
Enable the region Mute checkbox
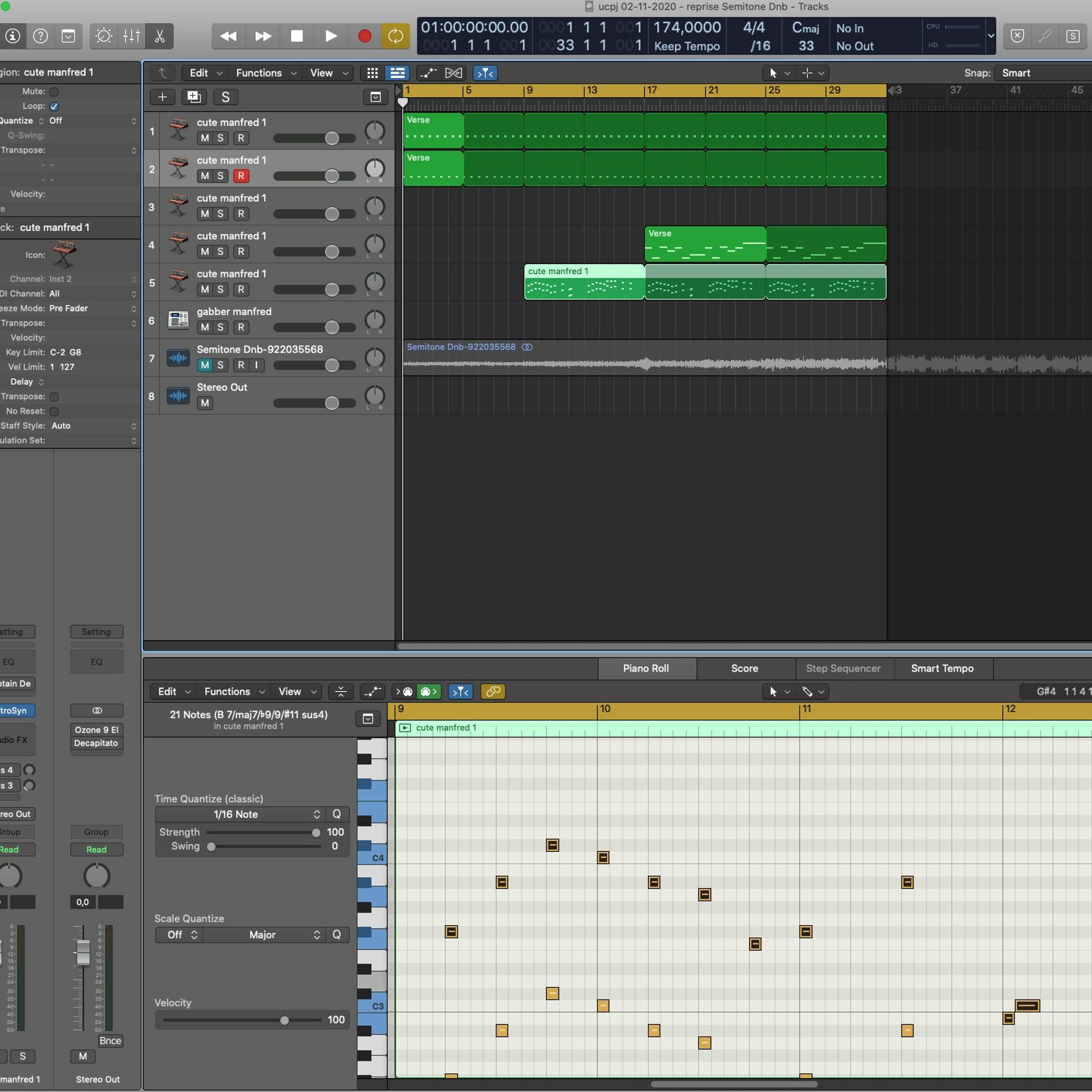54,92
